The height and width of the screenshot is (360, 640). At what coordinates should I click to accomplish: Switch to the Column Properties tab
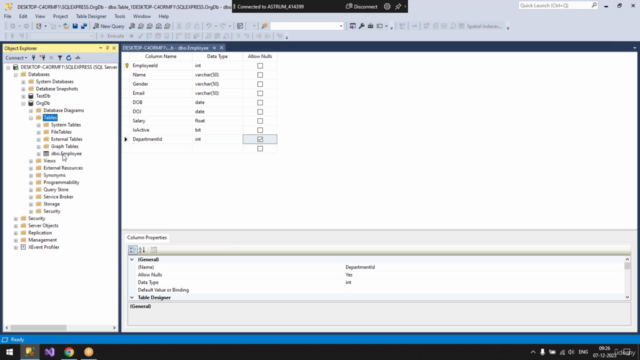coord(147,238)
